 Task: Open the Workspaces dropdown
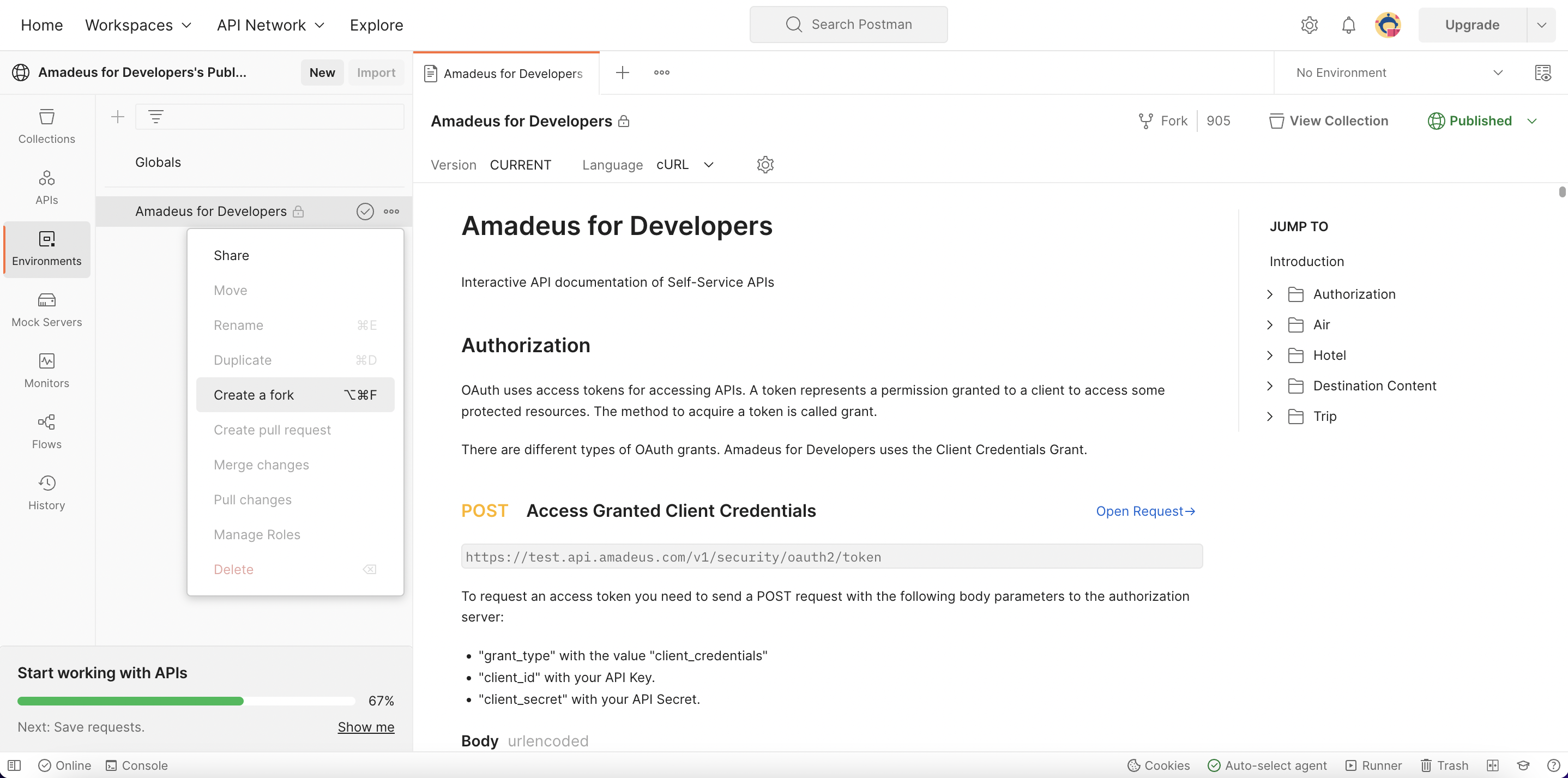click(138, 25)
